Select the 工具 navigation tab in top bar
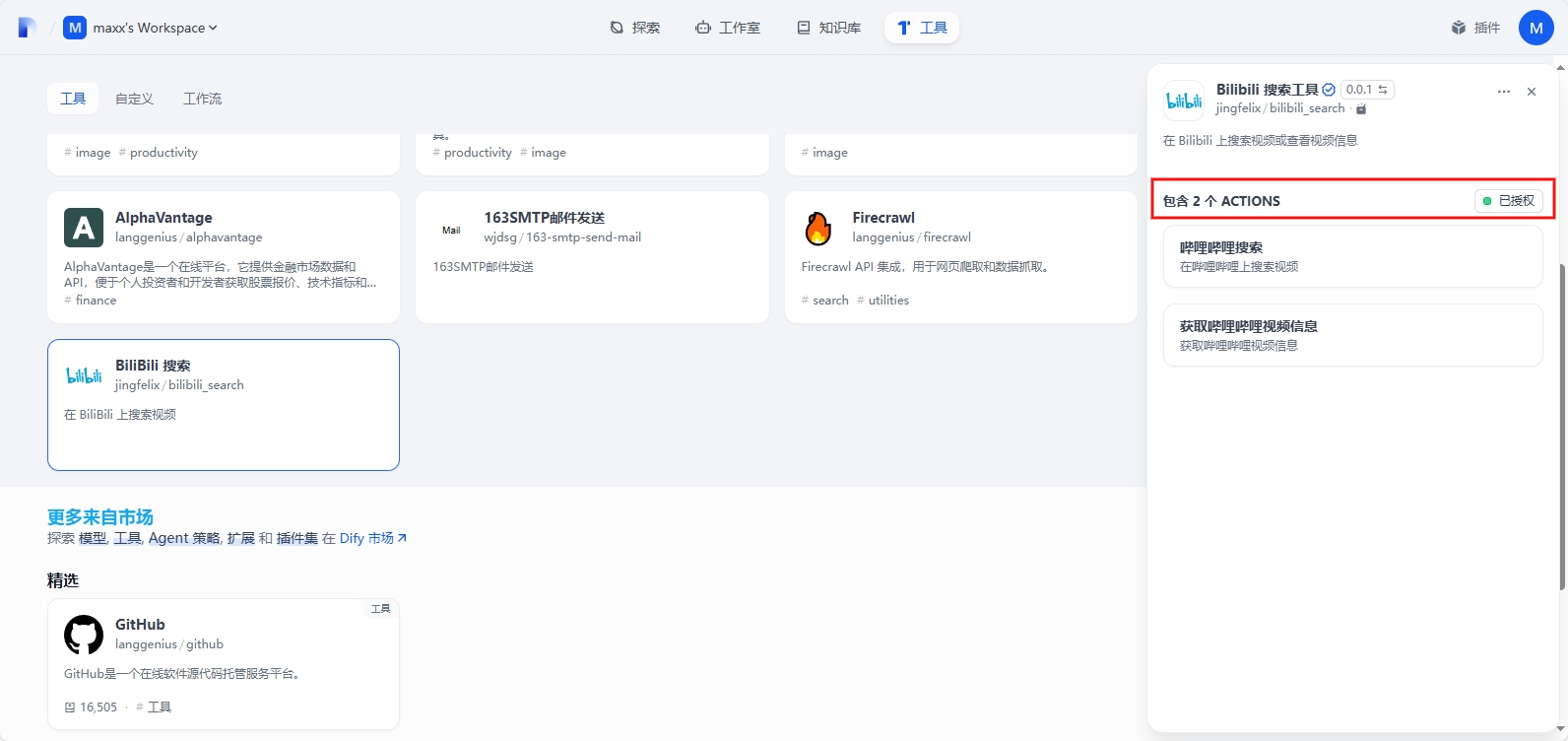This screenshot has width=1568, height=741. click(922, 28)
